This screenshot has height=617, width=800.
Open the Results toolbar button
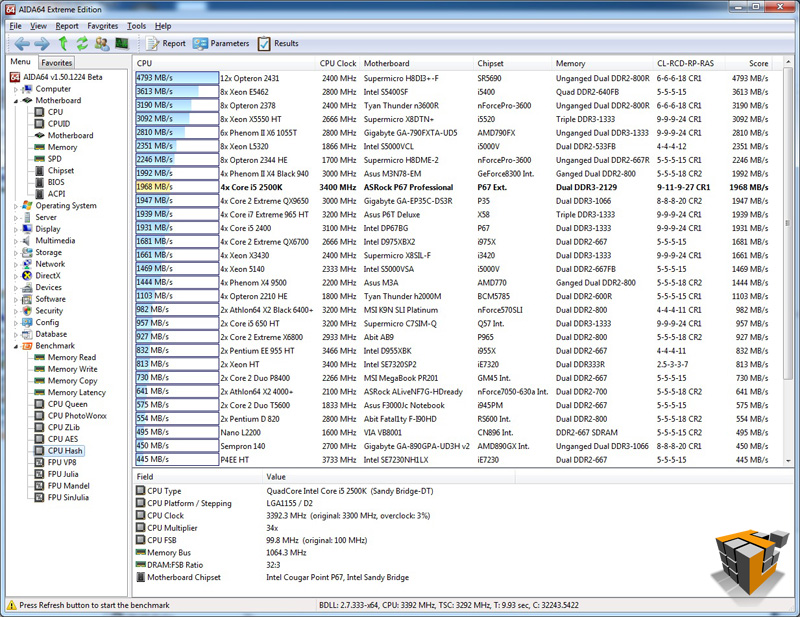click(x=278, y=43)
